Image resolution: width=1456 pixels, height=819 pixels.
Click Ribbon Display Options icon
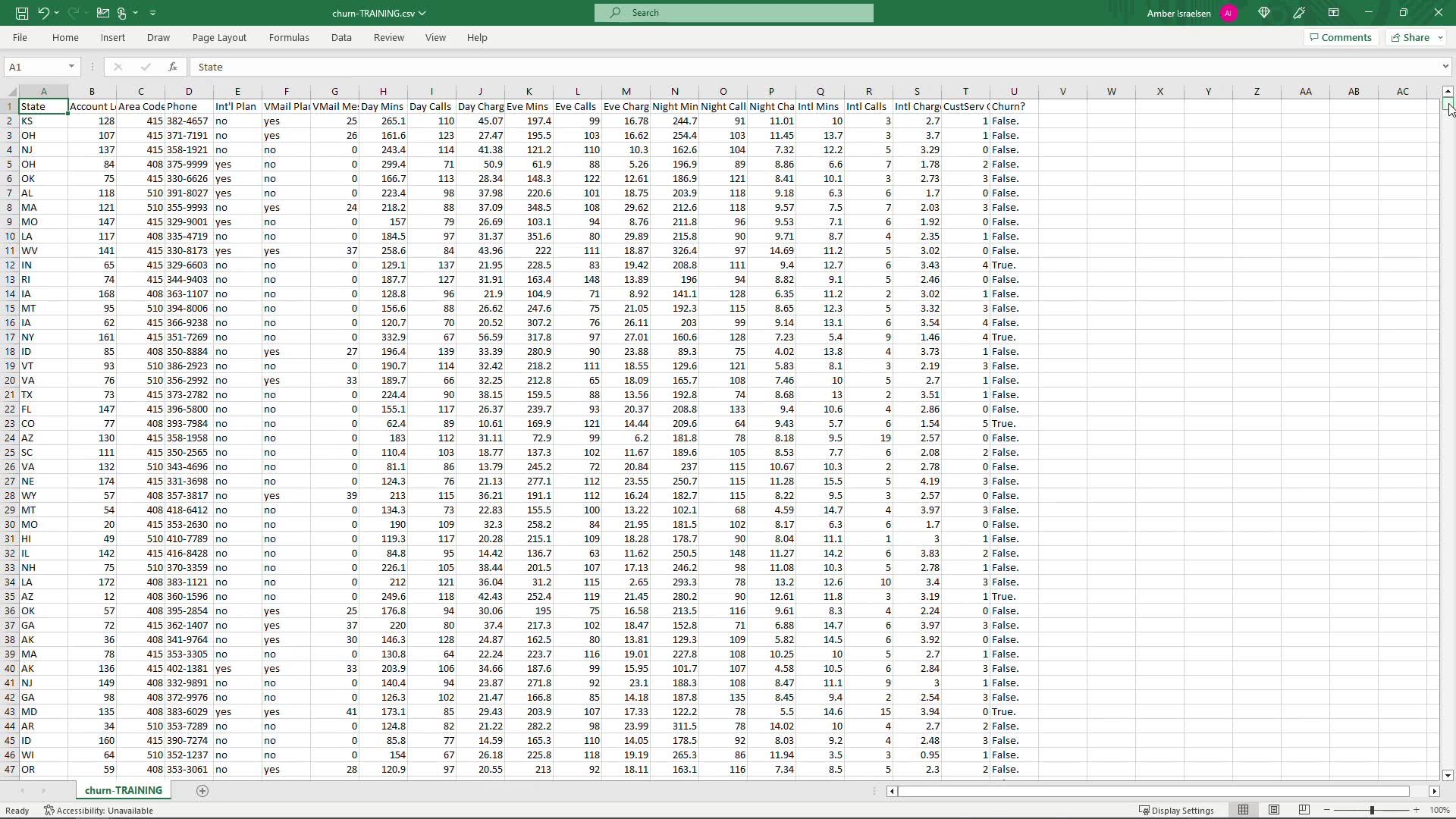(x=1333, y=13)
